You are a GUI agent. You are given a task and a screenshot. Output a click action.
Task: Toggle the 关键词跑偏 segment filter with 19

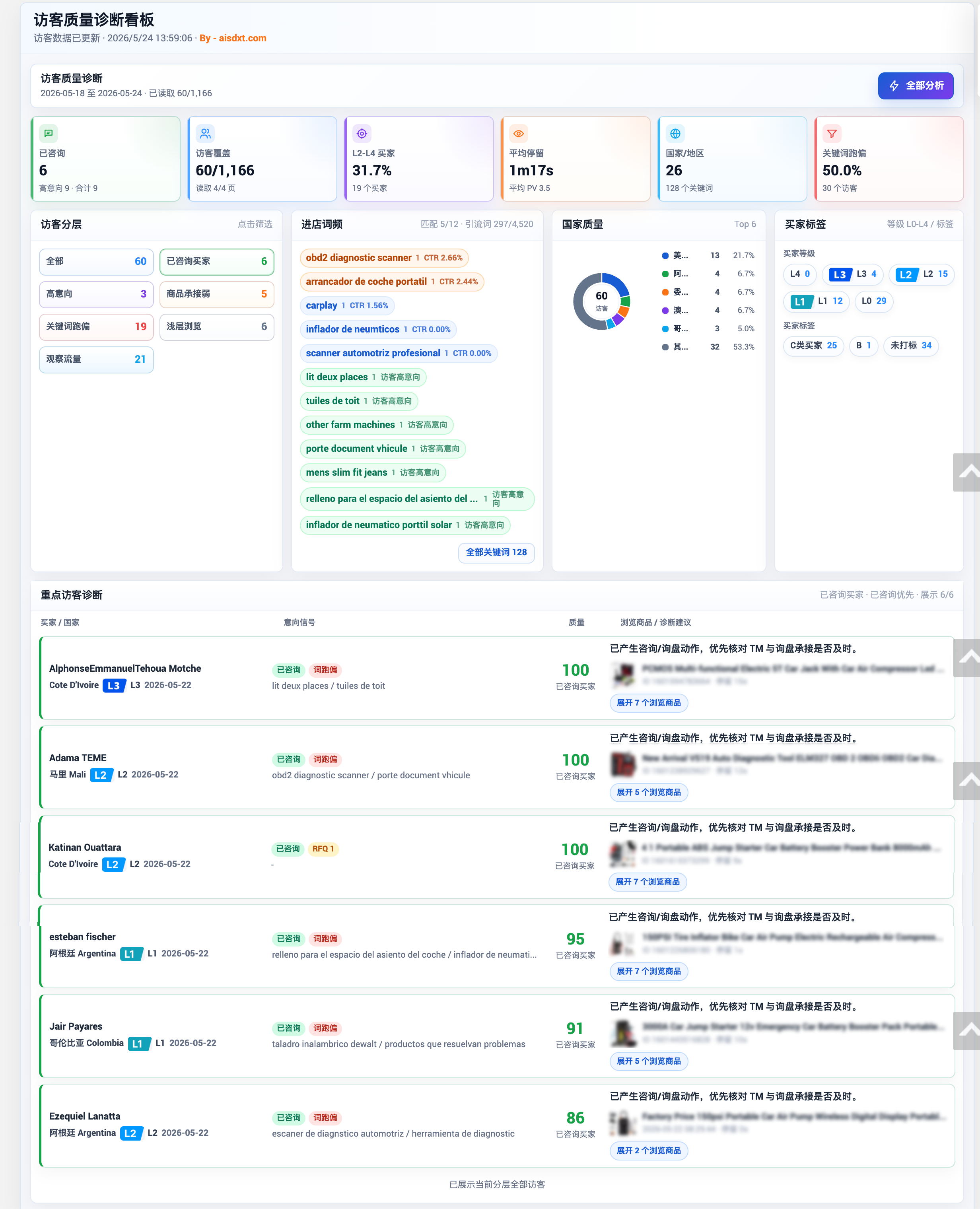pyautogui.click(x=97, y=327)
